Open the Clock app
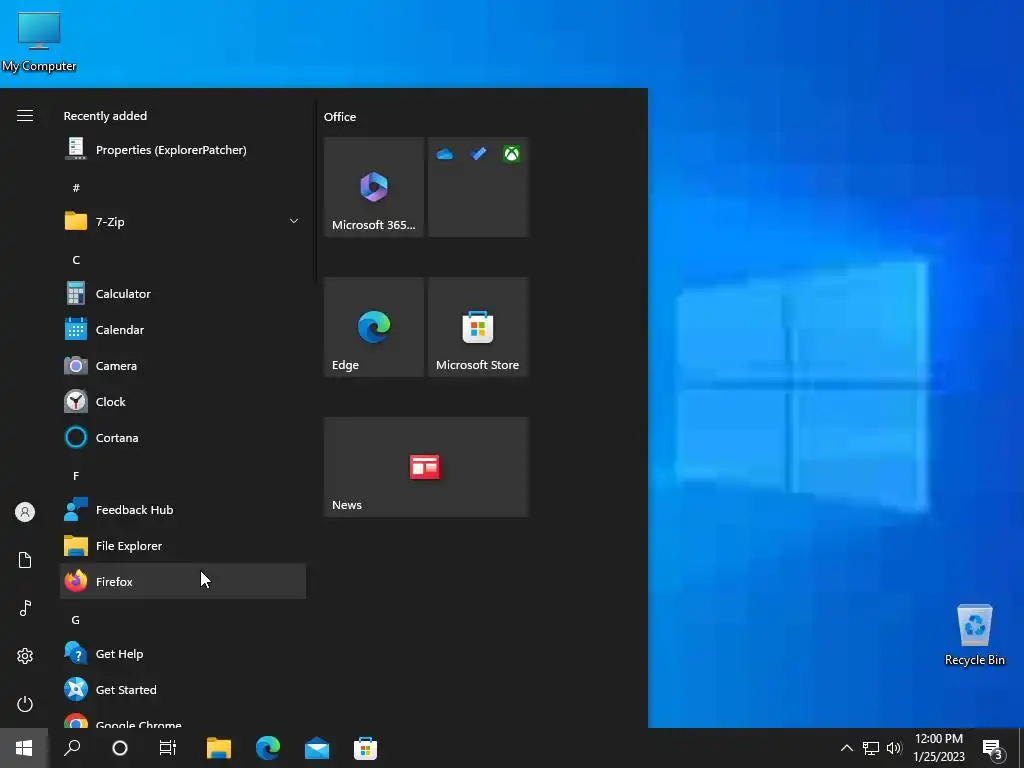 [x=183, y=402]
